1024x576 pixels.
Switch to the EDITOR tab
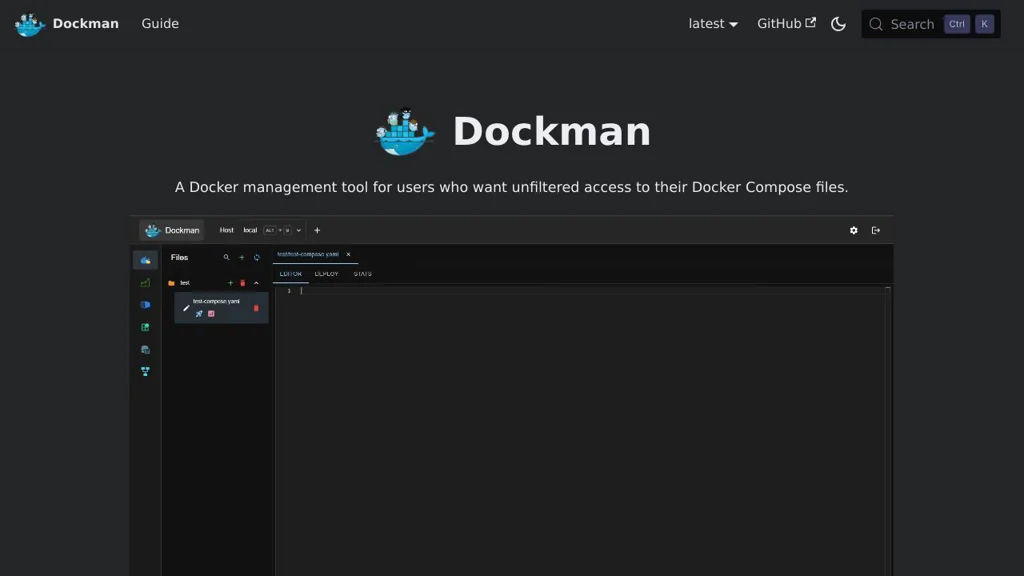(291, 274)
